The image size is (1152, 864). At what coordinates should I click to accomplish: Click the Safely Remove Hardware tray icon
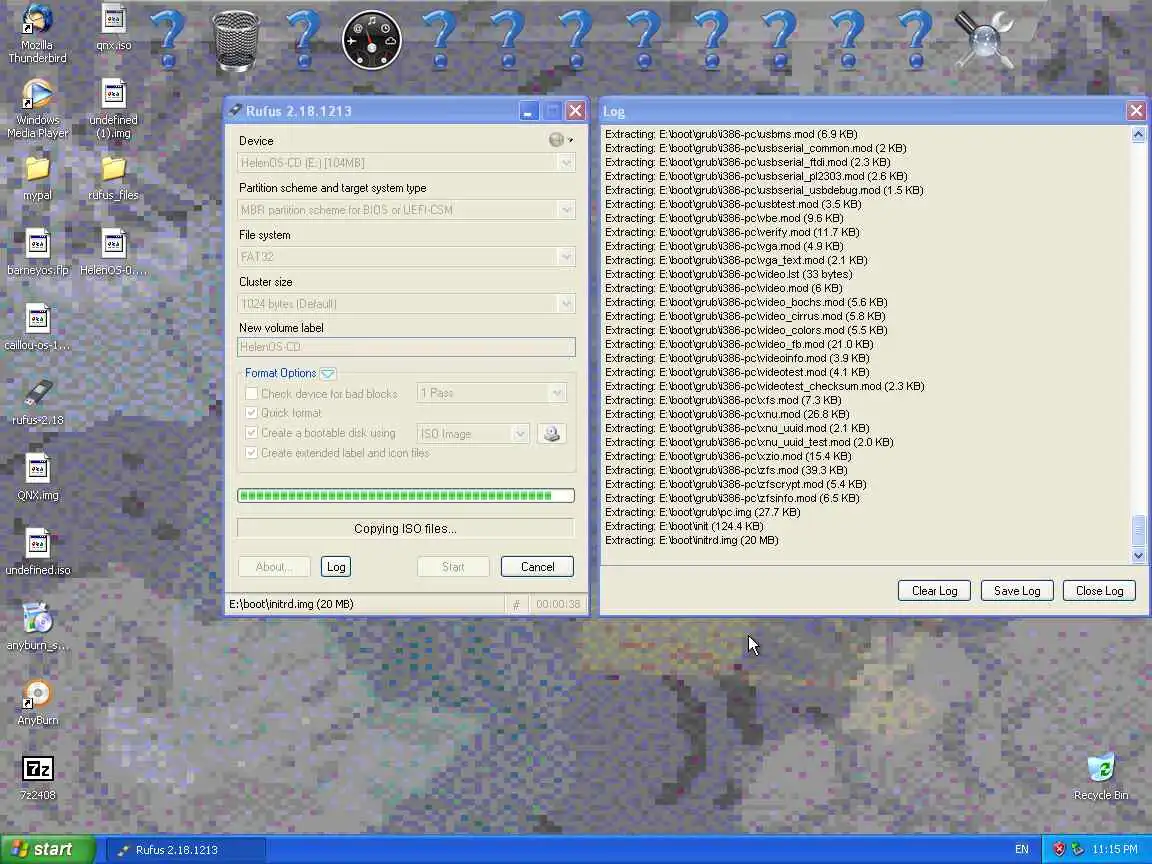tap(1077, 849)
